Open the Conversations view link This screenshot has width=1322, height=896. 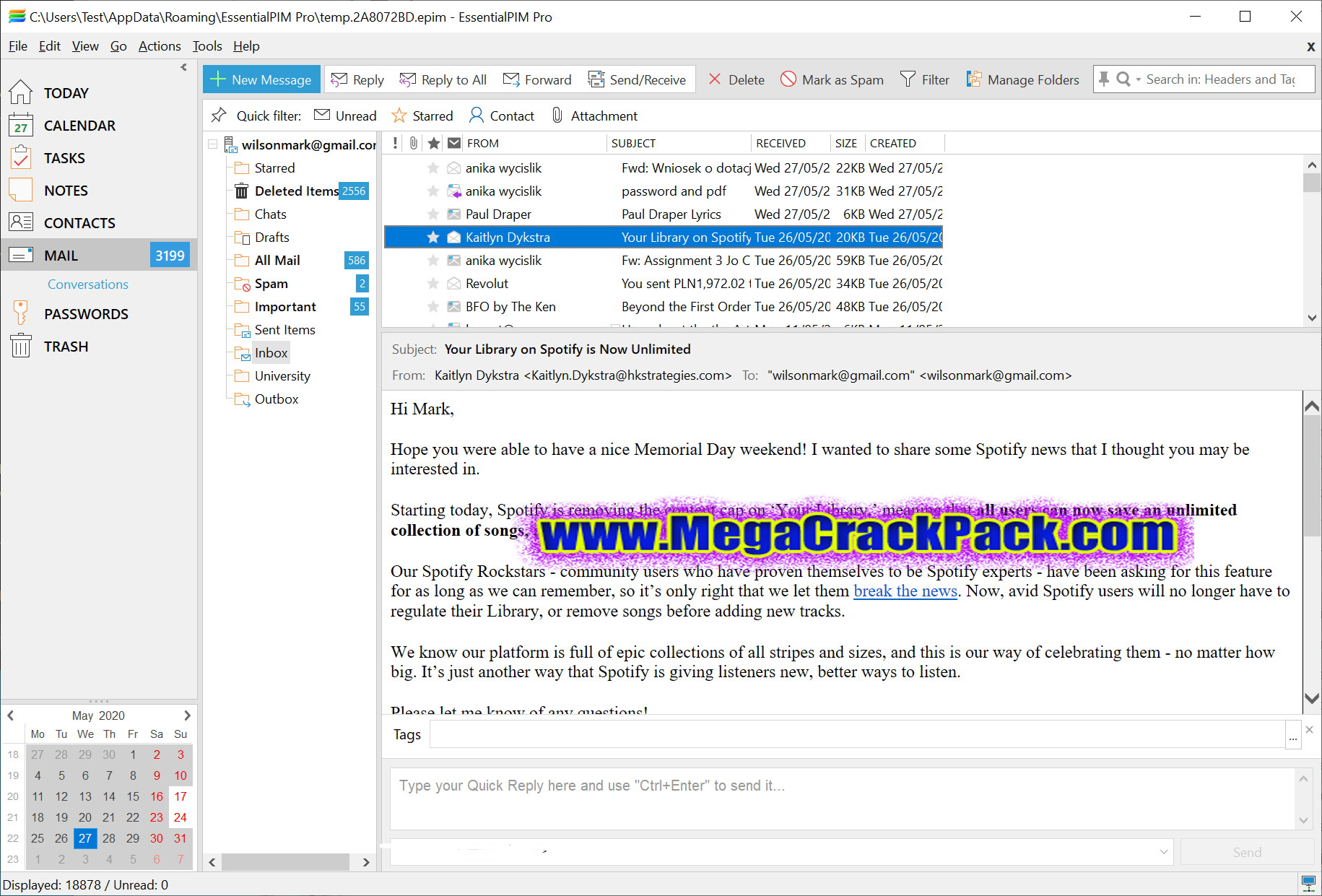[x=88, y=284]
